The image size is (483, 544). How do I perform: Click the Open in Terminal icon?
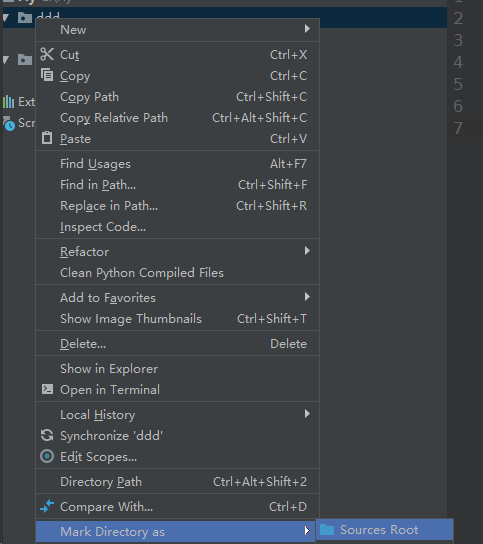coord(47,389)
